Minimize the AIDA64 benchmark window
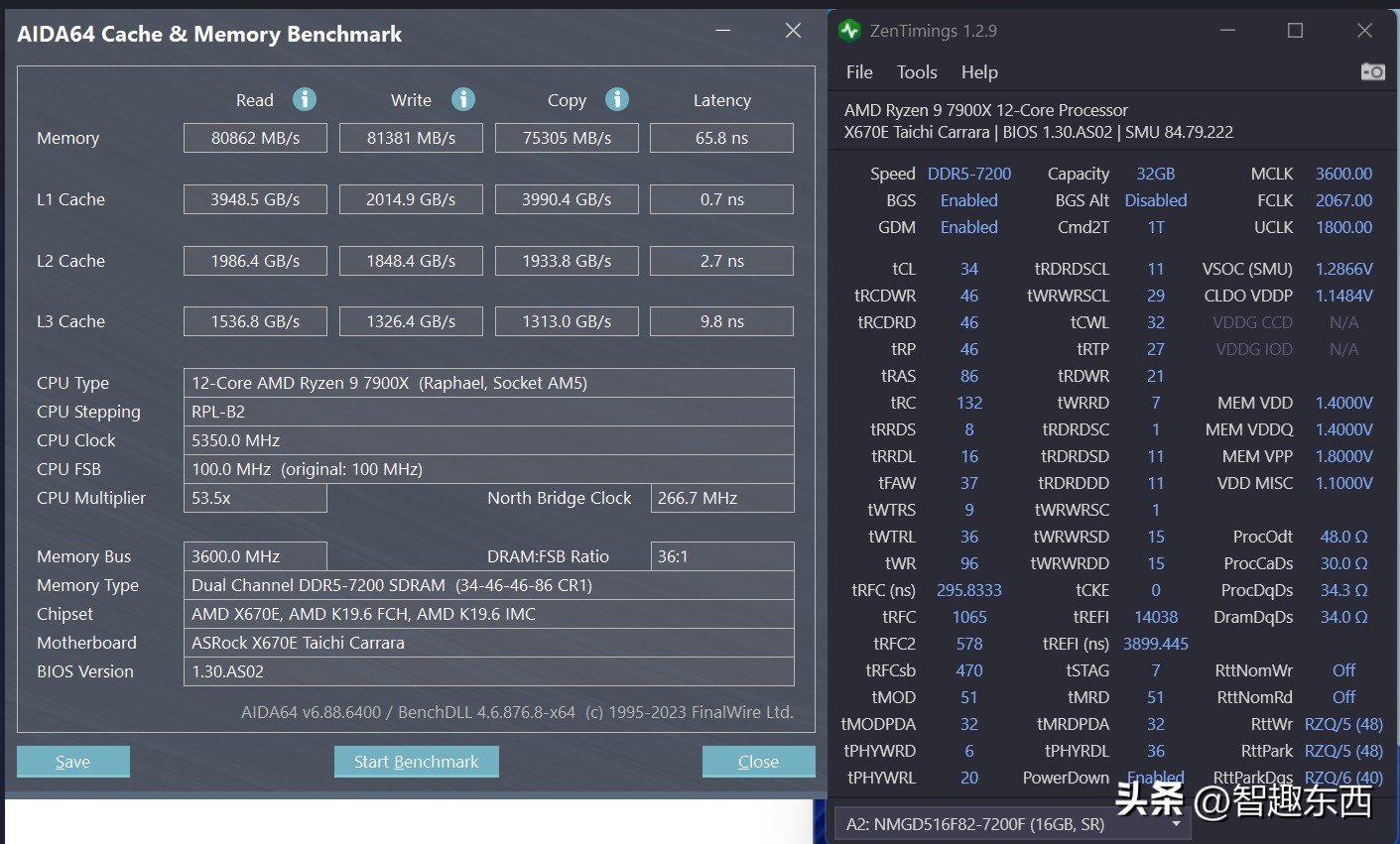1400x844 pixels. tap(723, 31)
